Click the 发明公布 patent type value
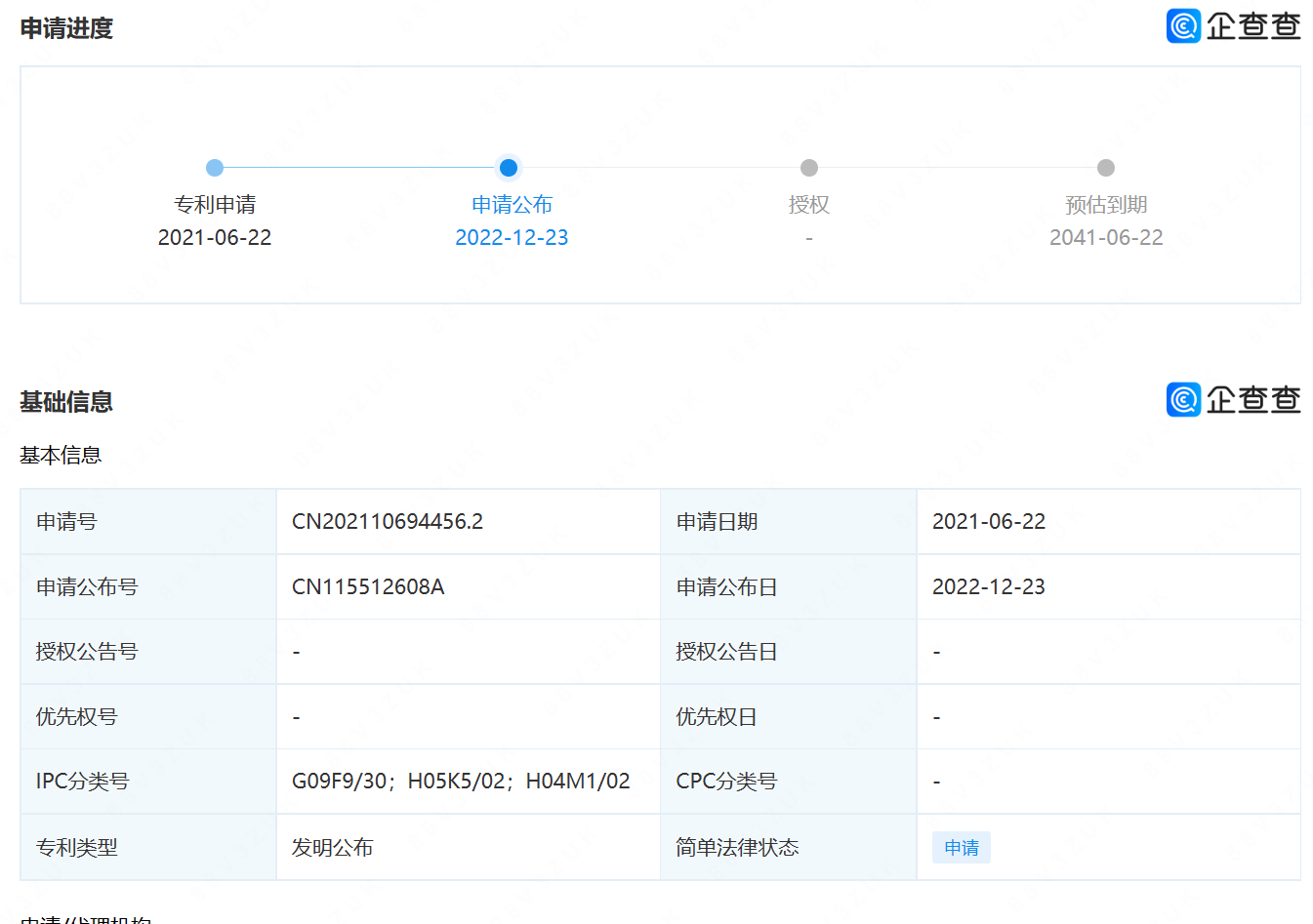 [x=333, y=848]
